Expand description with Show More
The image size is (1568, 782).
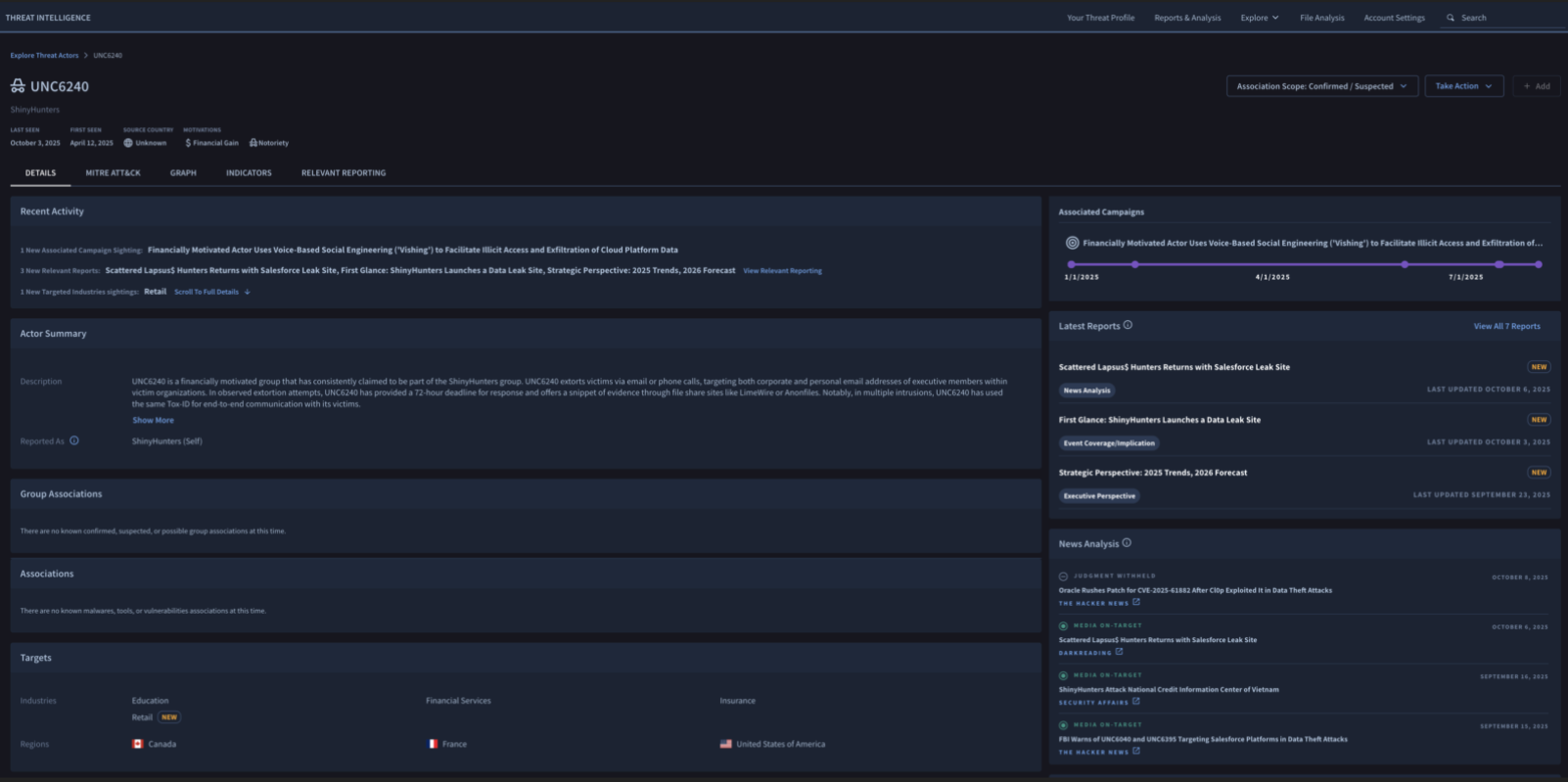pos(153,420)
